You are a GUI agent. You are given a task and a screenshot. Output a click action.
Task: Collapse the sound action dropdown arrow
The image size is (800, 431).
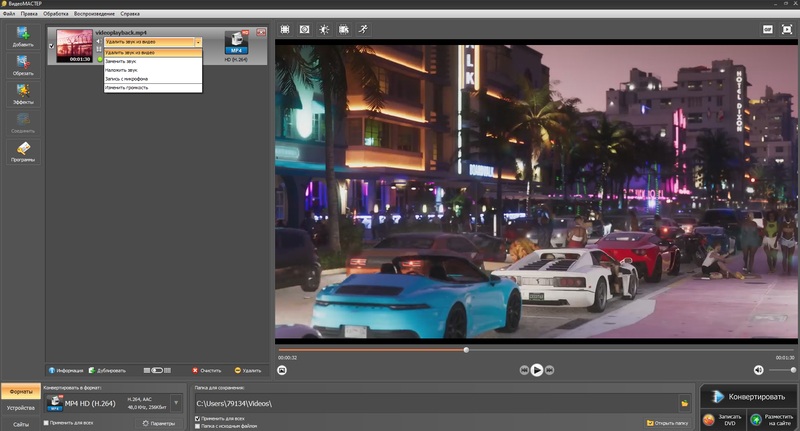point(198,42)
